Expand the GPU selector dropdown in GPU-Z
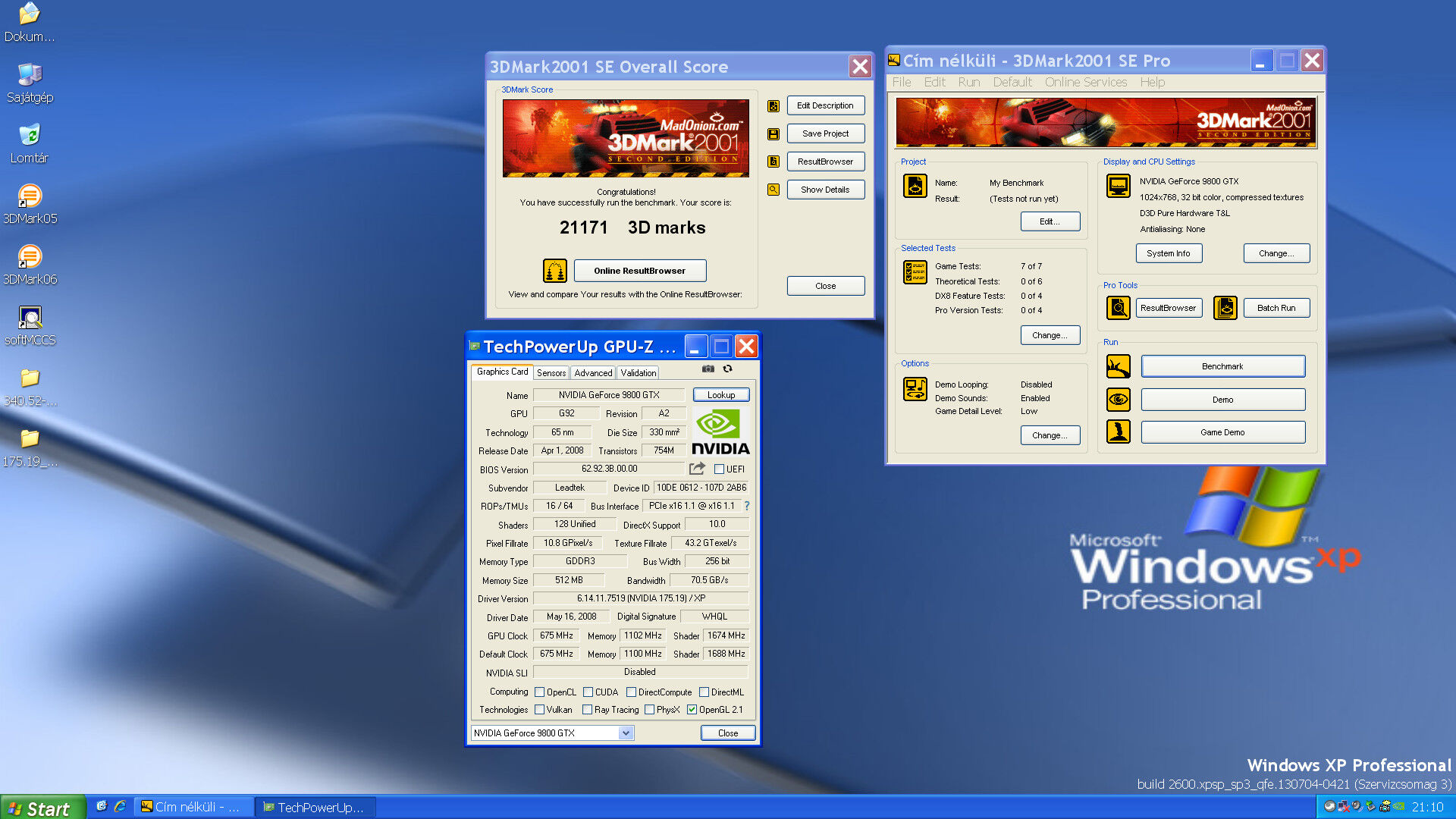Image resolution: width=1456 pixels, height=819 pixels. (626, 733)
